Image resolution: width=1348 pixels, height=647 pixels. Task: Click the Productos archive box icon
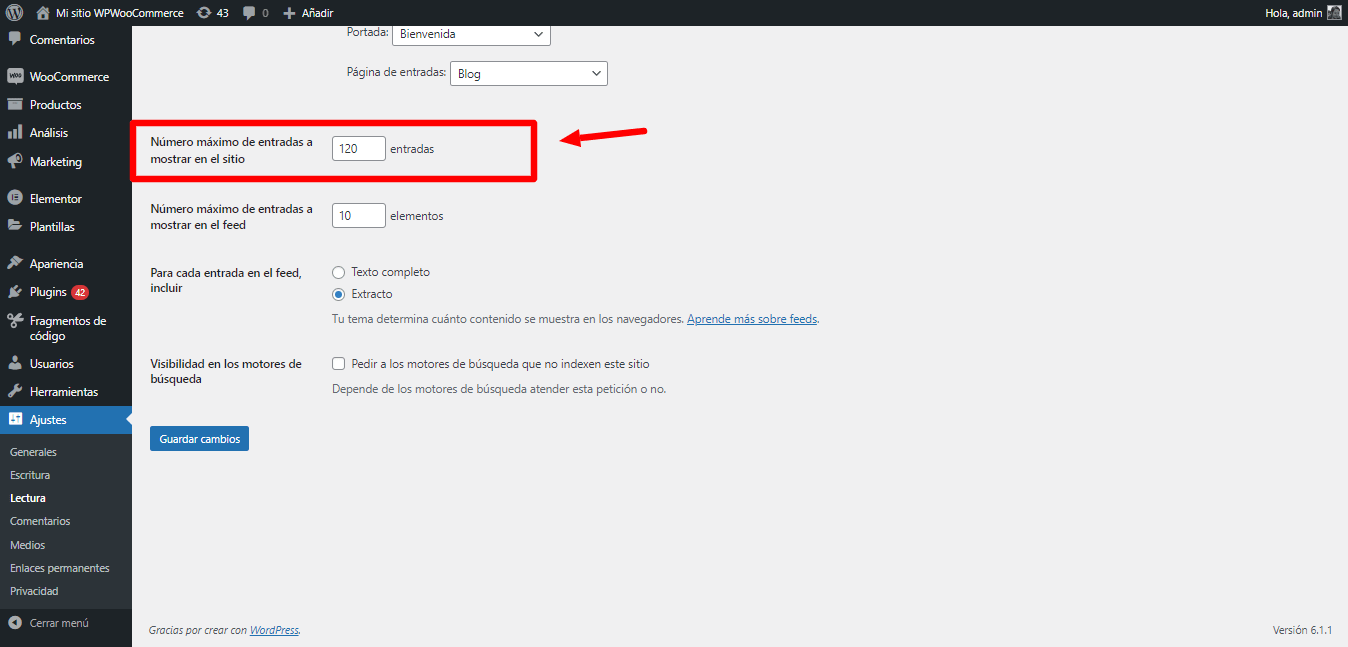15,105
